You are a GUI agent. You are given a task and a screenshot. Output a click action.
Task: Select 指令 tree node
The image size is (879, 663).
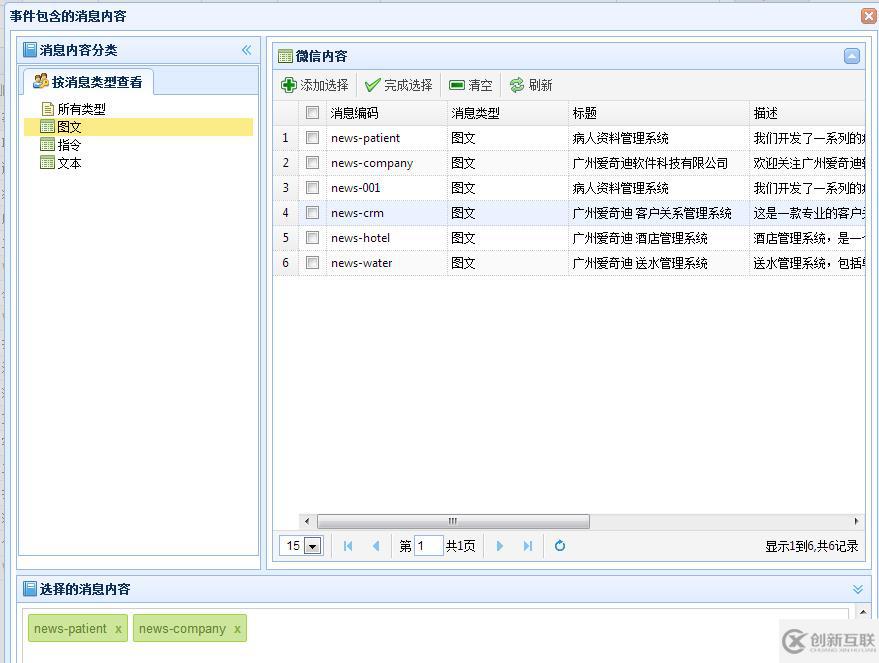pyautogui.click(x=70, y=145)
